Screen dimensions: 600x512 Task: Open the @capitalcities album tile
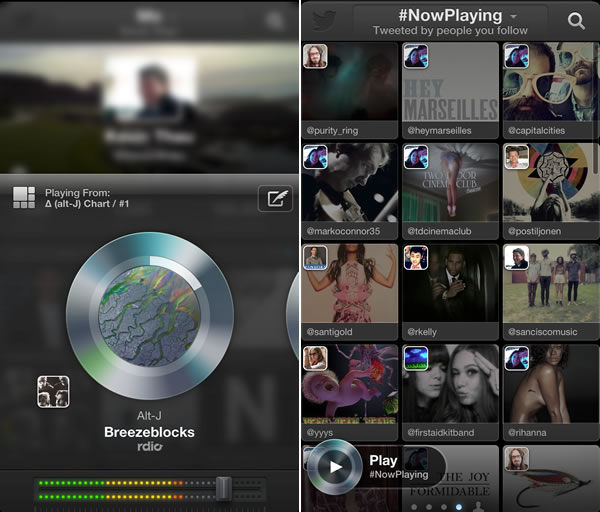coord(551,91)
